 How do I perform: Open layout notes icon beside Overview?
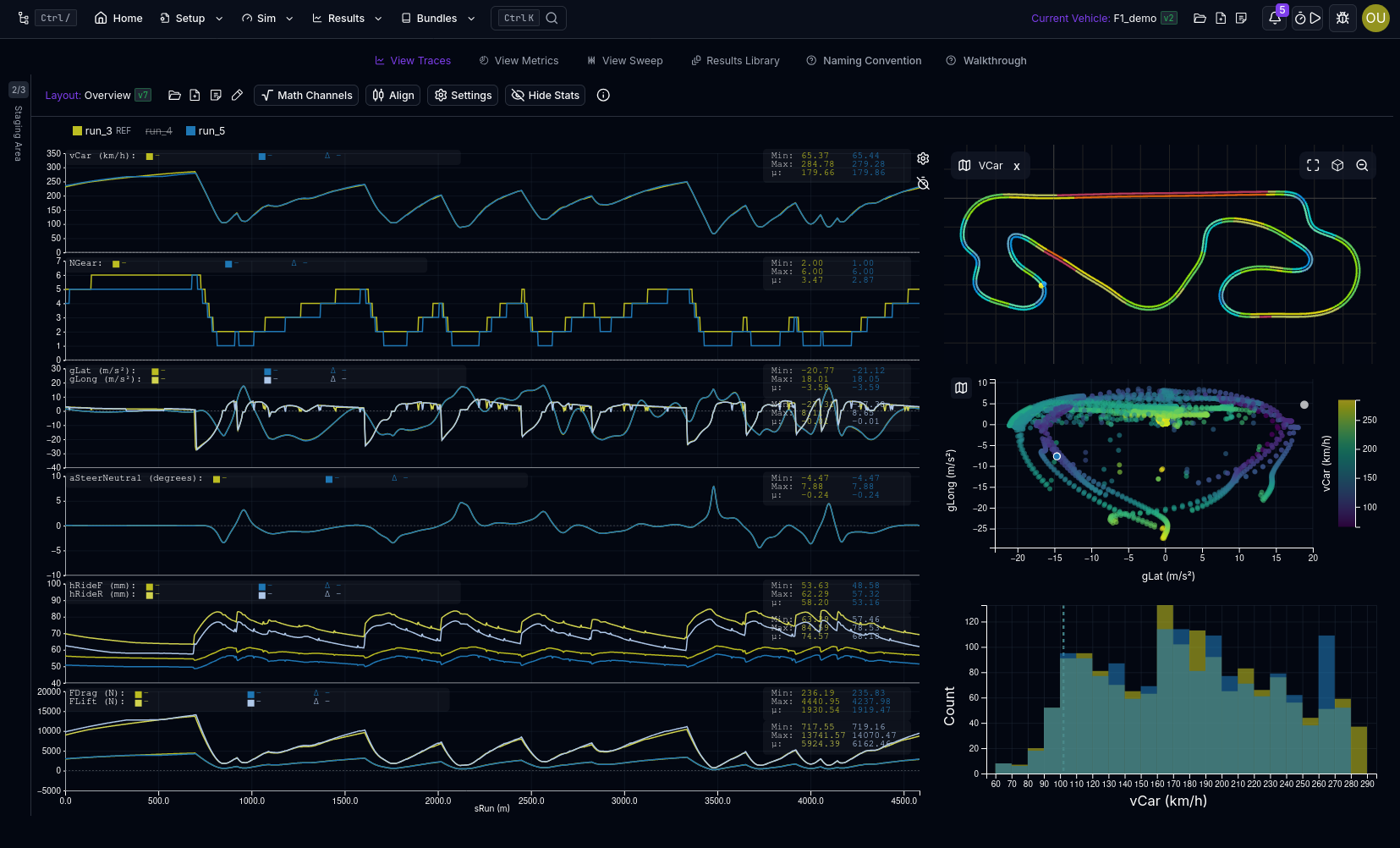point(216,95)
